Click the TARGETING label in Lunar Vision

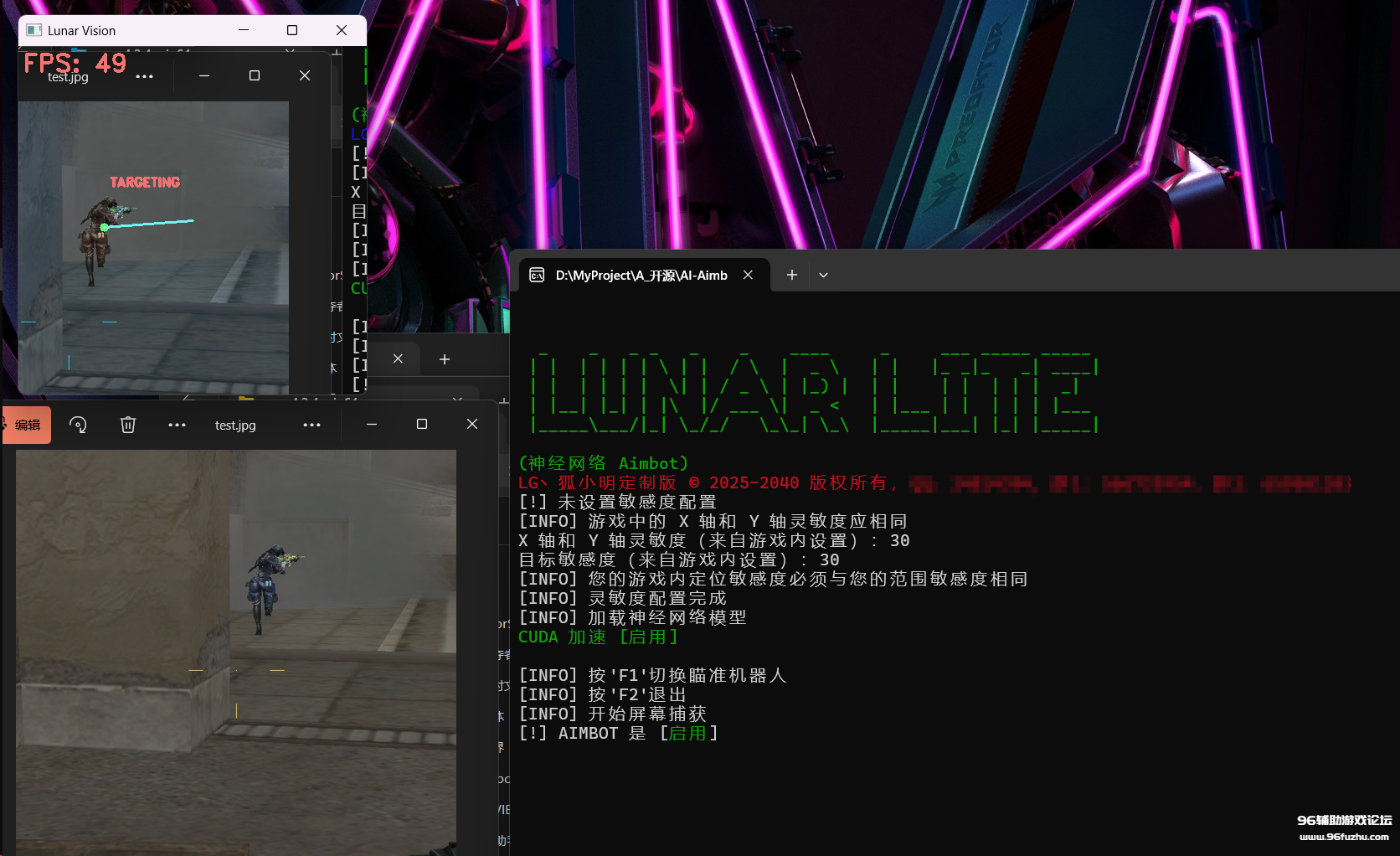coord(145,182)
